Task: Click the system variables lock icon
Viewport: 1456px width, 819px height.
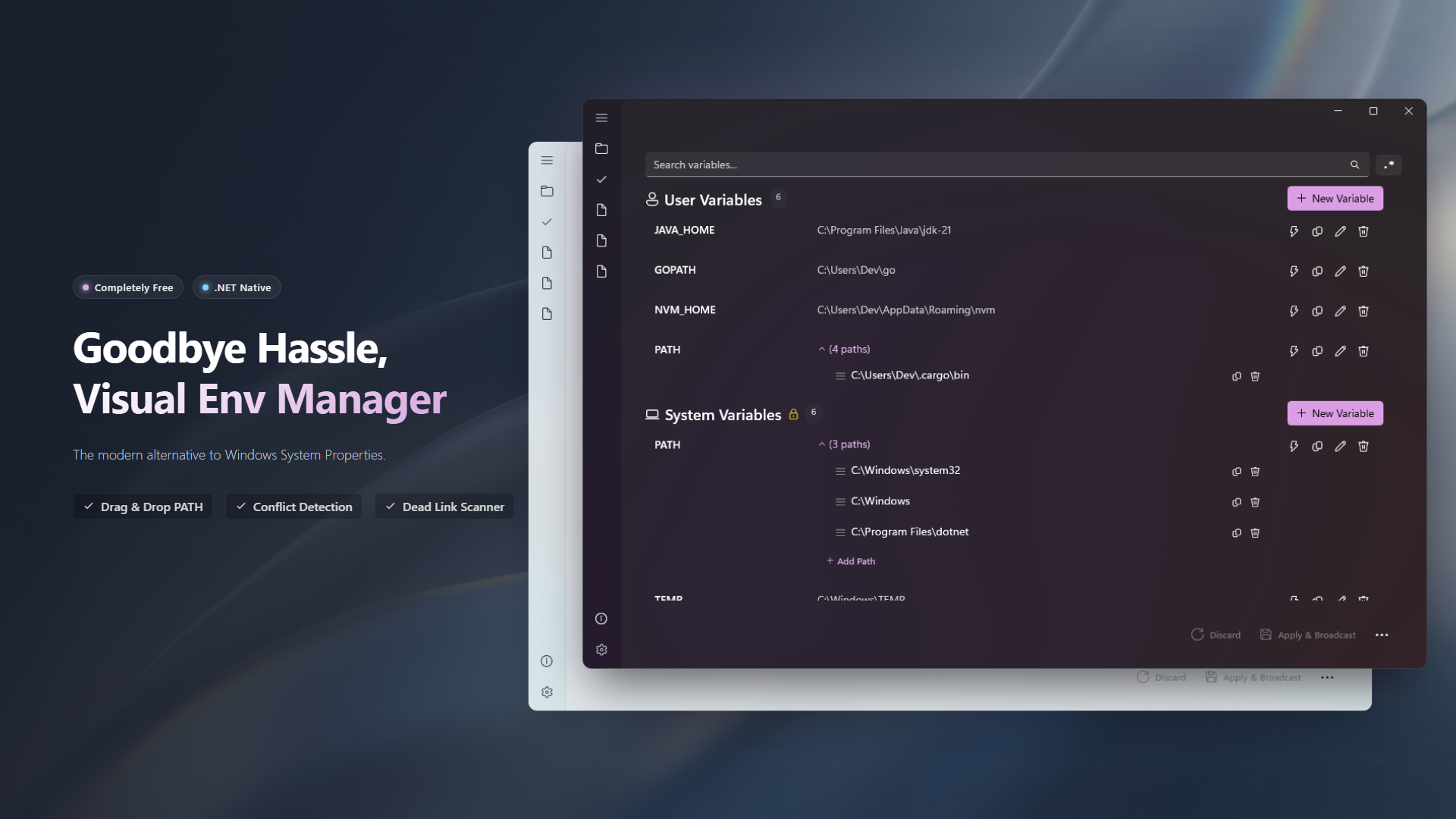Action: 793,414
